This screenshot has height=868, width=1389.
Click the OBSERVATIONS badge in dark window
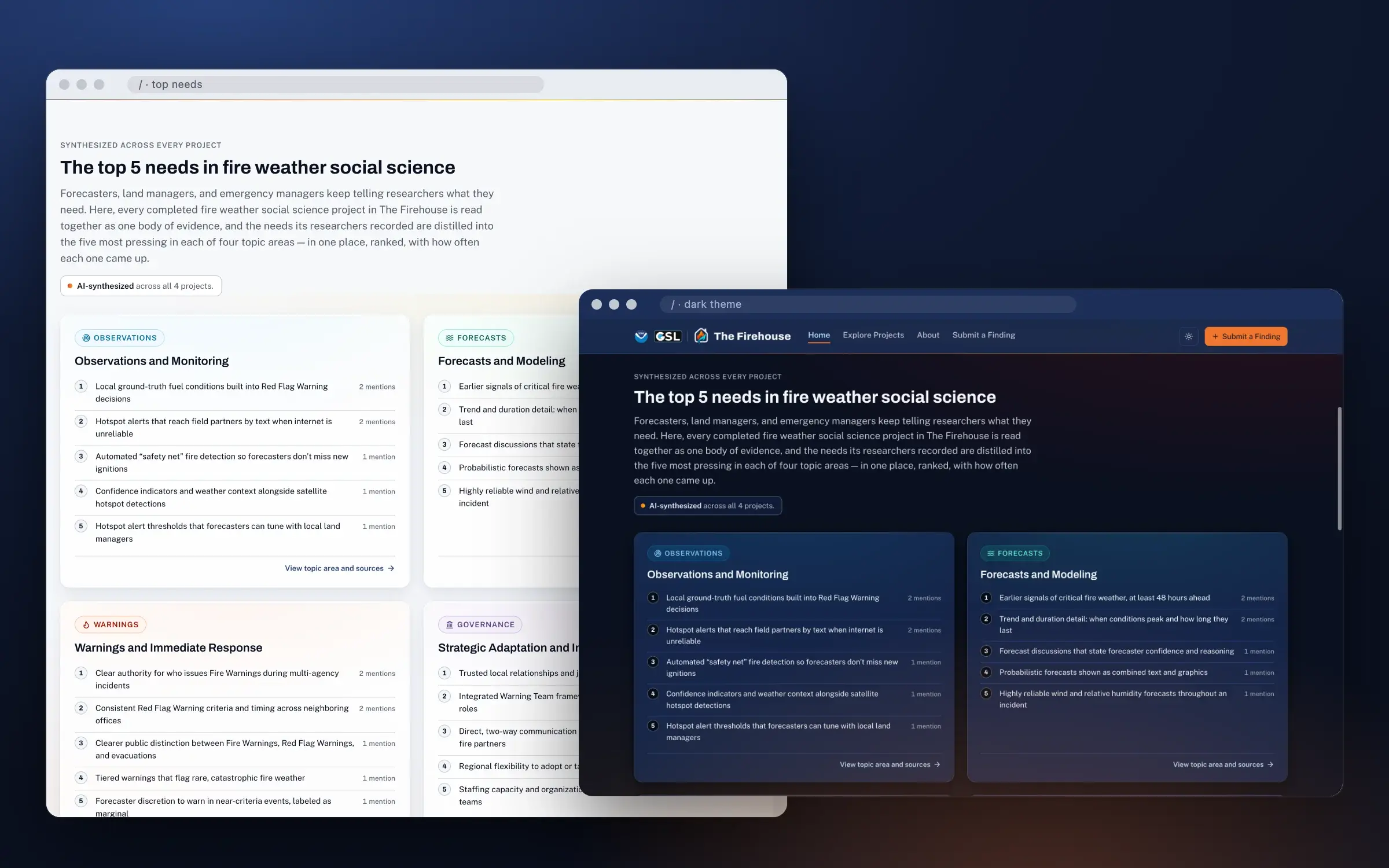pos(688,553)
